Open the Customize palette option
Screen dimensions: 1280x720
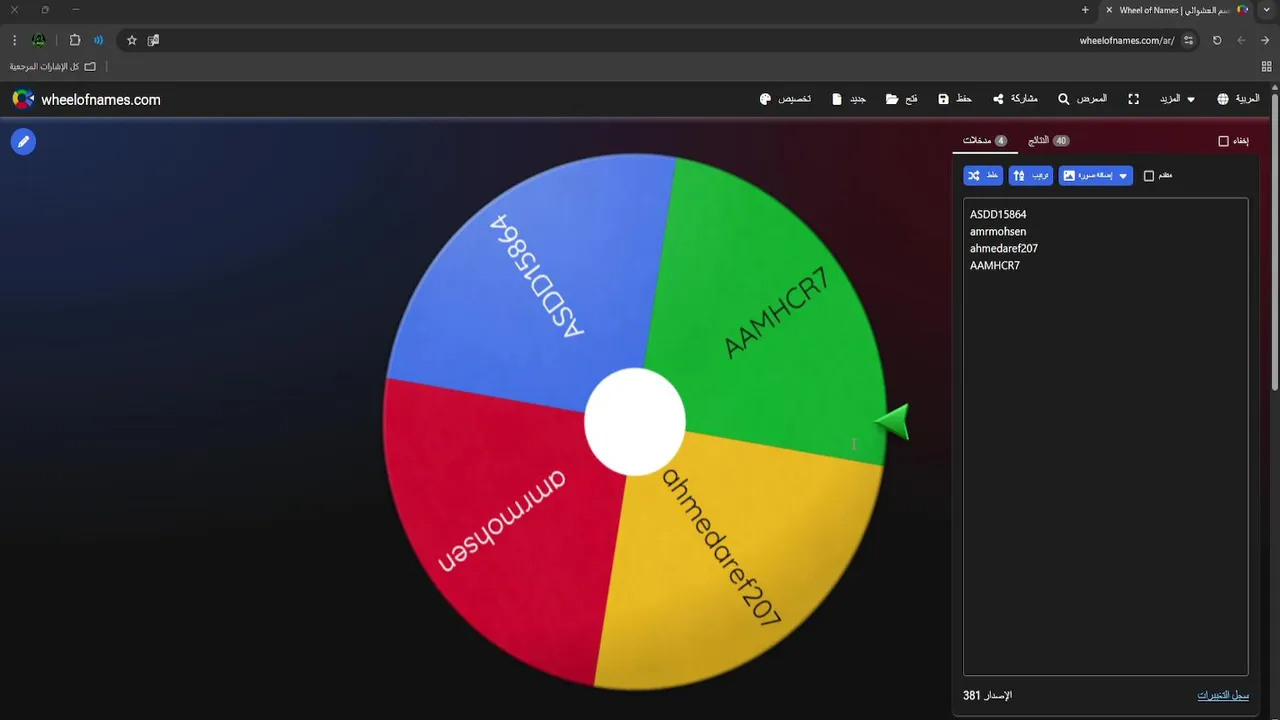click(785, 99)
